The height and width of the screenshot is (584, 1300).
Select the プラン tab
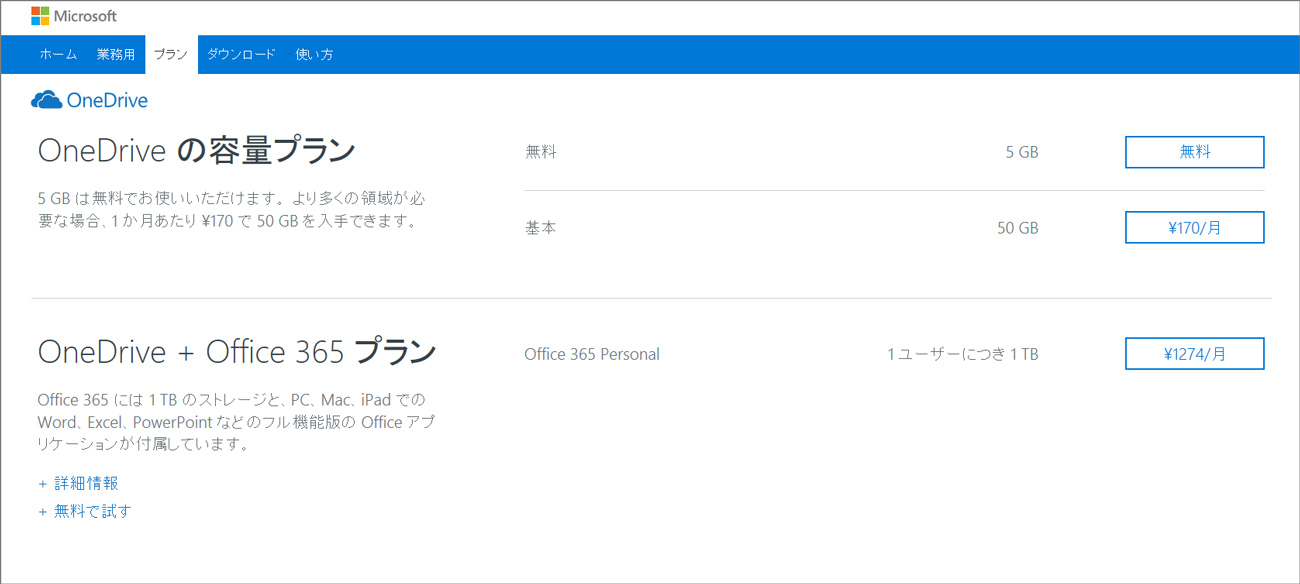coord(171,55)
